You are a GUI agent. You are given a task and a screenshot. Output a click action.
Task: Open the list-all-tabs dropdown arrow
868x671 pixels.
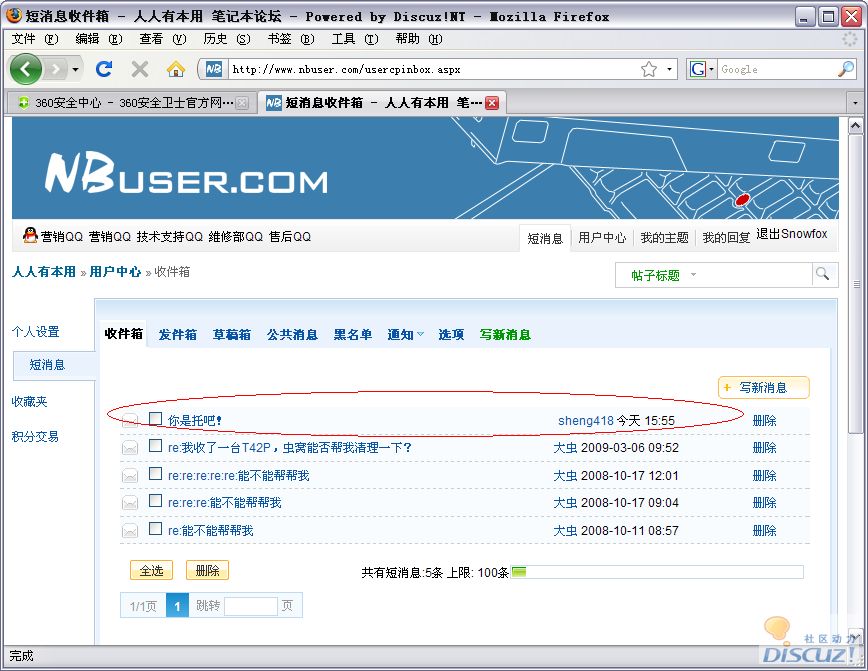tap(855, 103)
